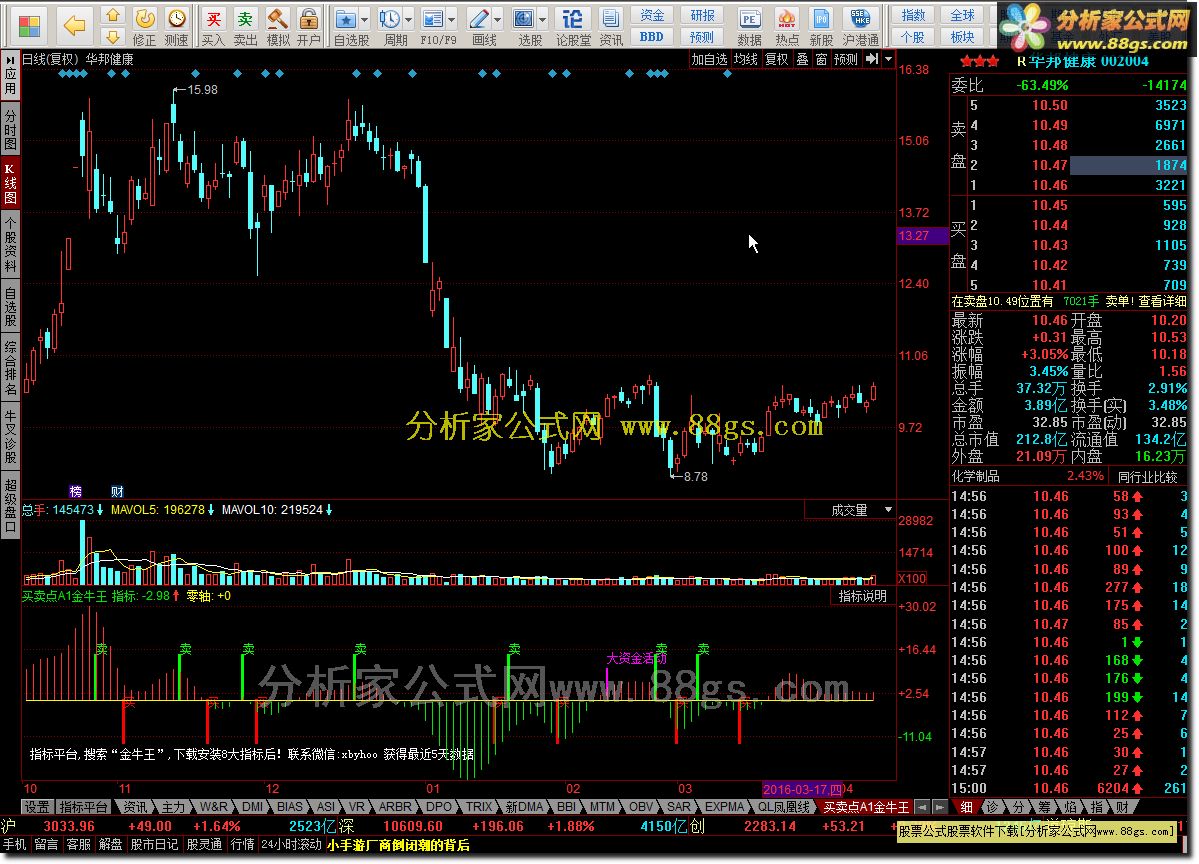Click the 指数 index button
The image size is (1199, 864).
tap(913, 15)
